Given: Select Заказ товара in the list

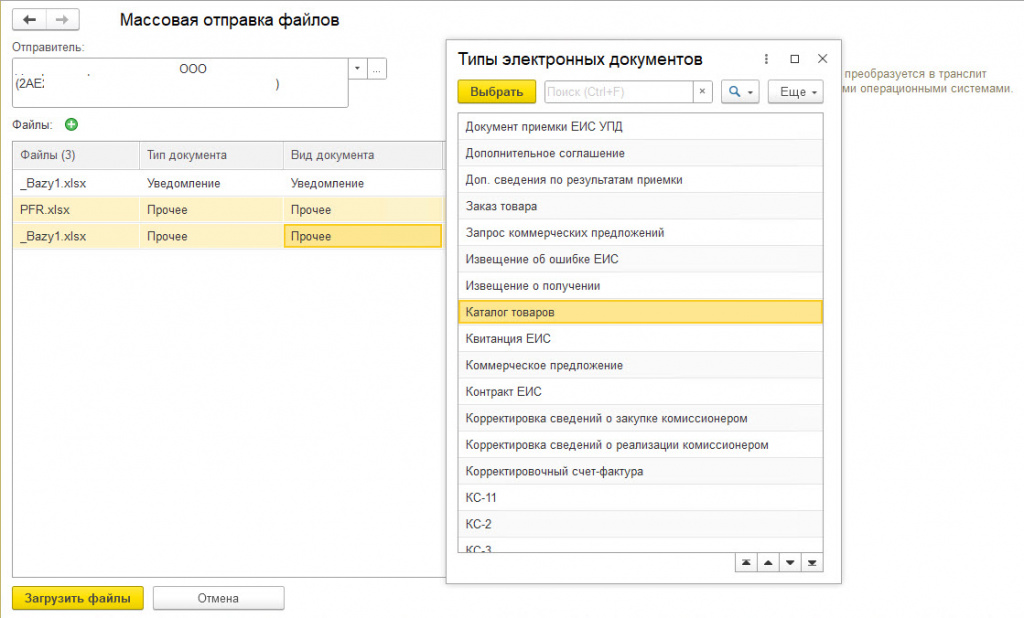Looking at the screenshot, I should point(501,206).
